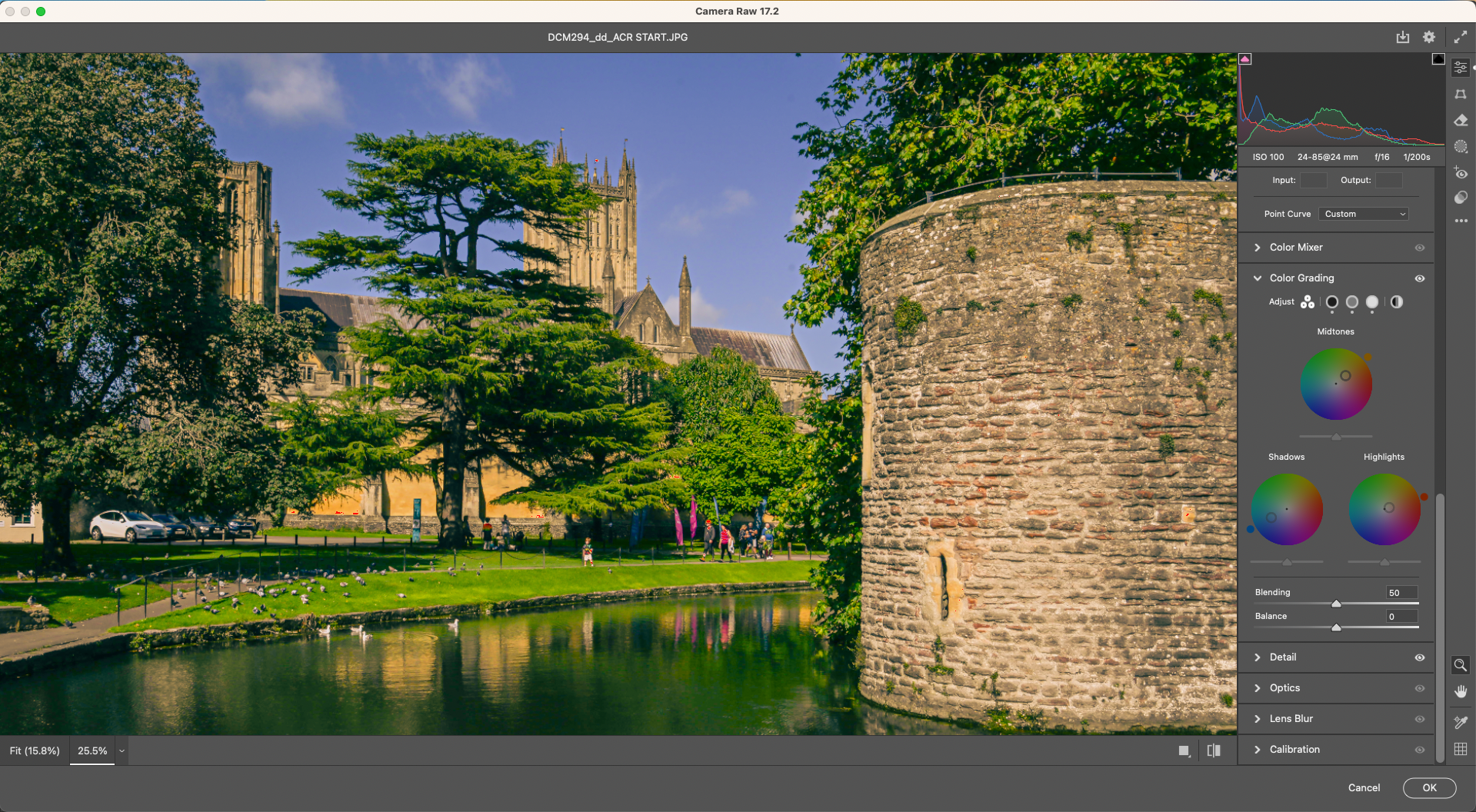Toggle Detail panel visibility eye
Screen dimensions: 1476x812
(x=1420, y=657)
